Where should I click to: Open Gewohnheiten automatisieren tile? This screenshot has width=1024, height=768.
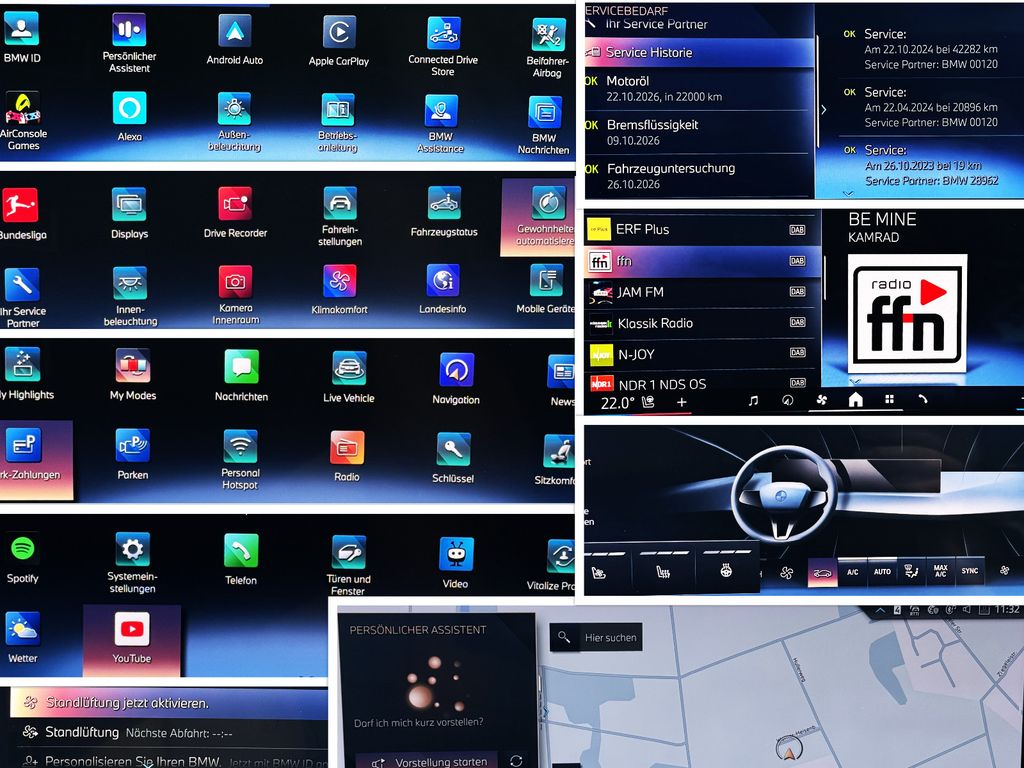point(538,217)
